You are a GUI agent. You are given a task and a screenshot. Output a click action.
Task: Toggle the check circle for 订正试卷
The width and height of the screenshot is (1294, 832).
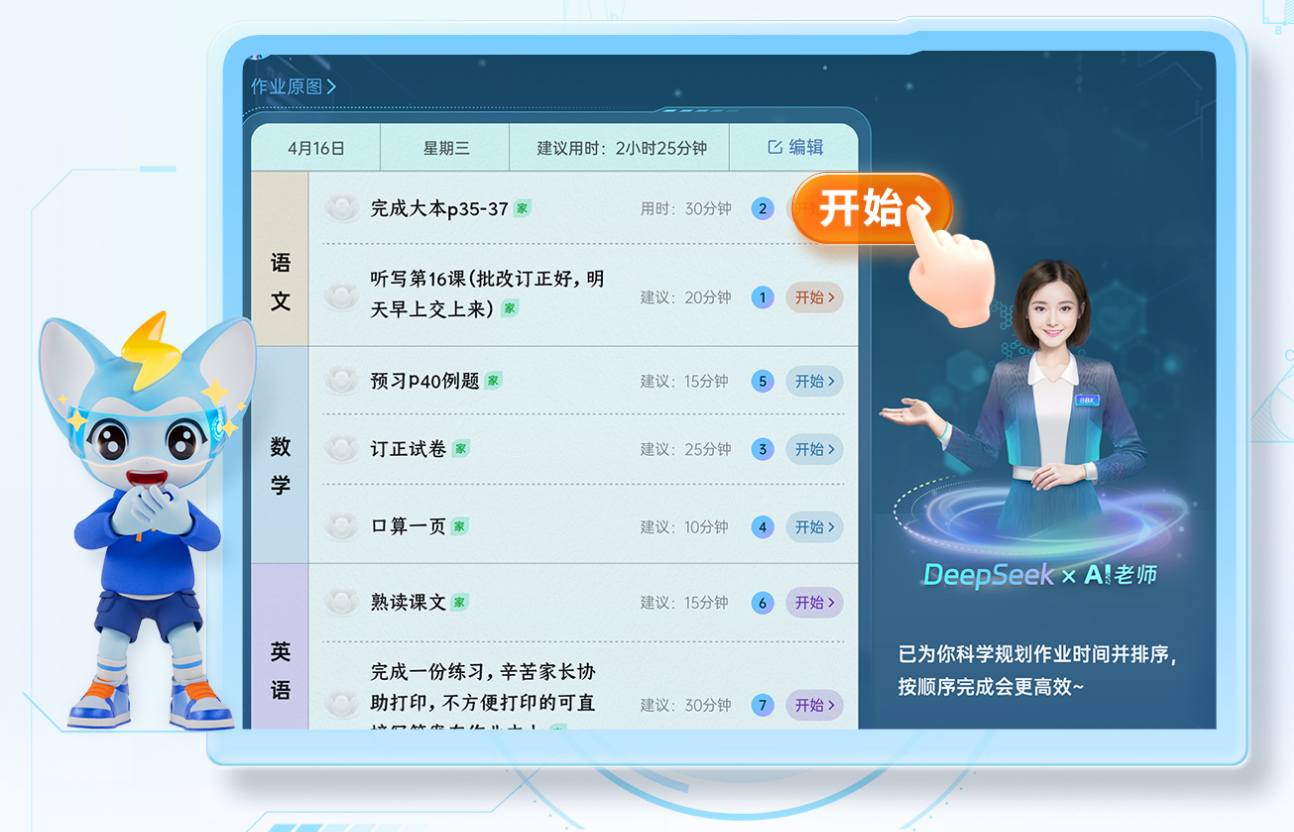pos(342,449)
